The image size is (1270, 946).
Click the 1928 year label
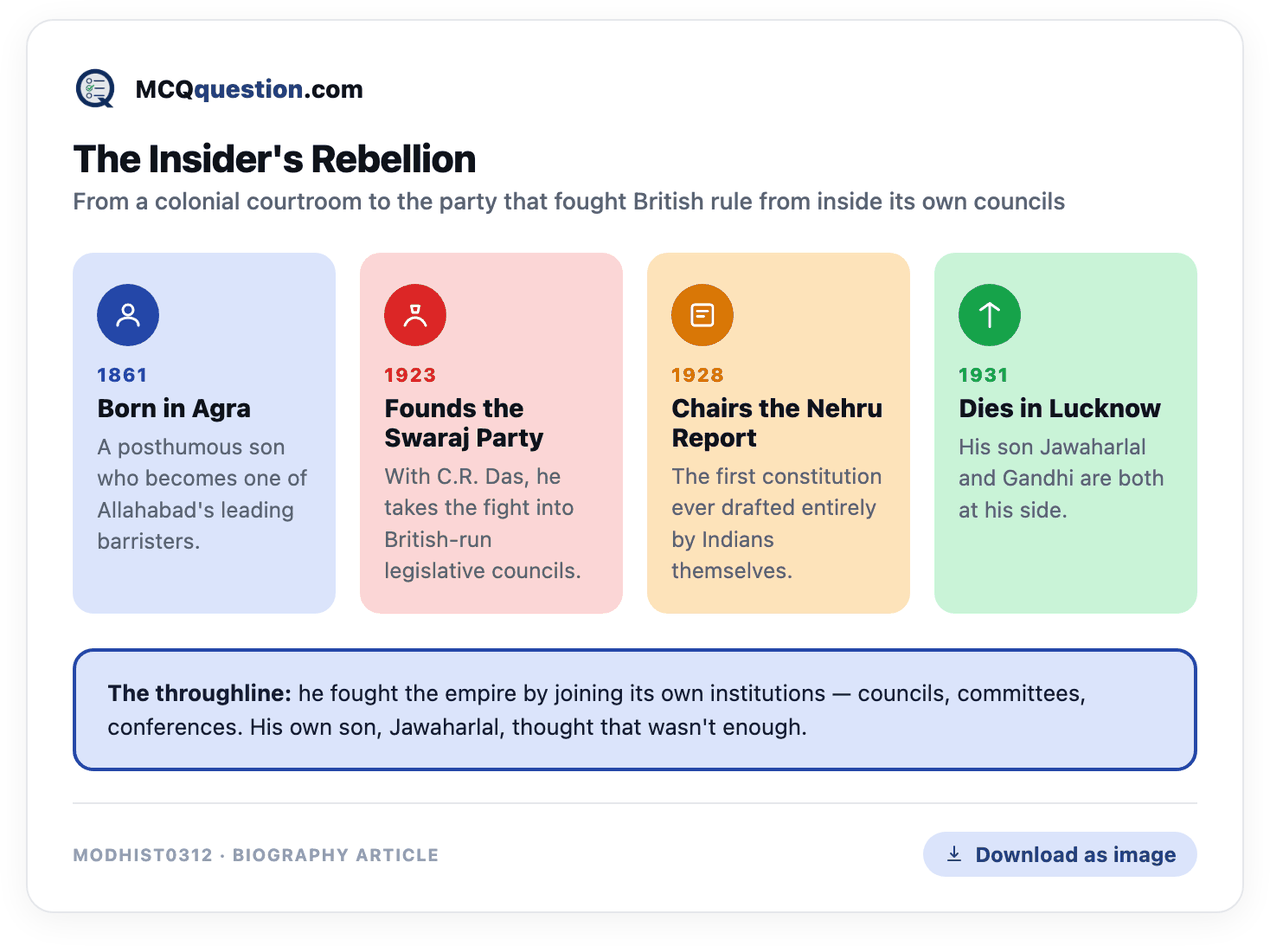(697, 375)
